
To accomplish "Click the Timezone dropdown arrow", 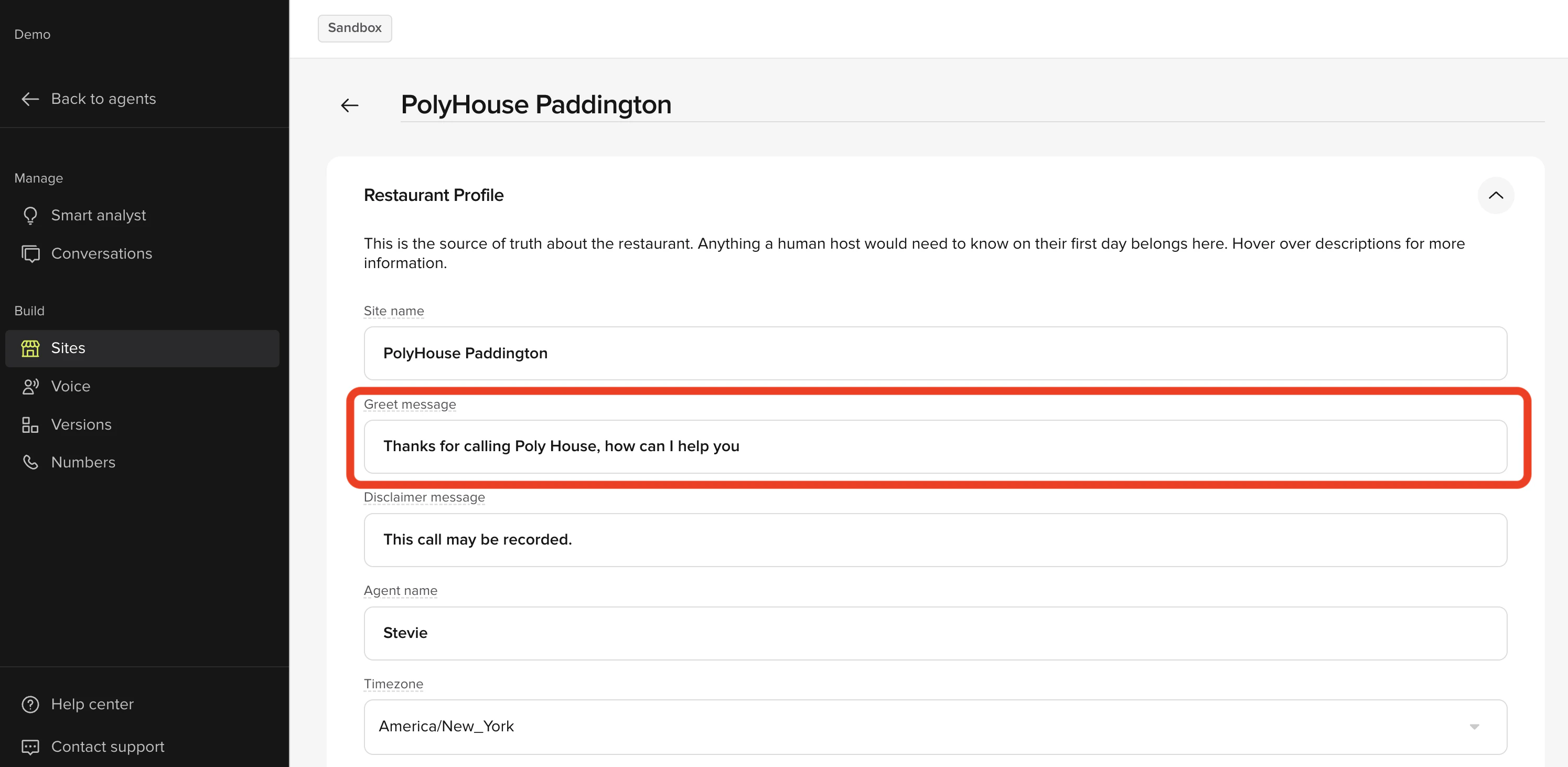I will click(x=1474, y=727).
